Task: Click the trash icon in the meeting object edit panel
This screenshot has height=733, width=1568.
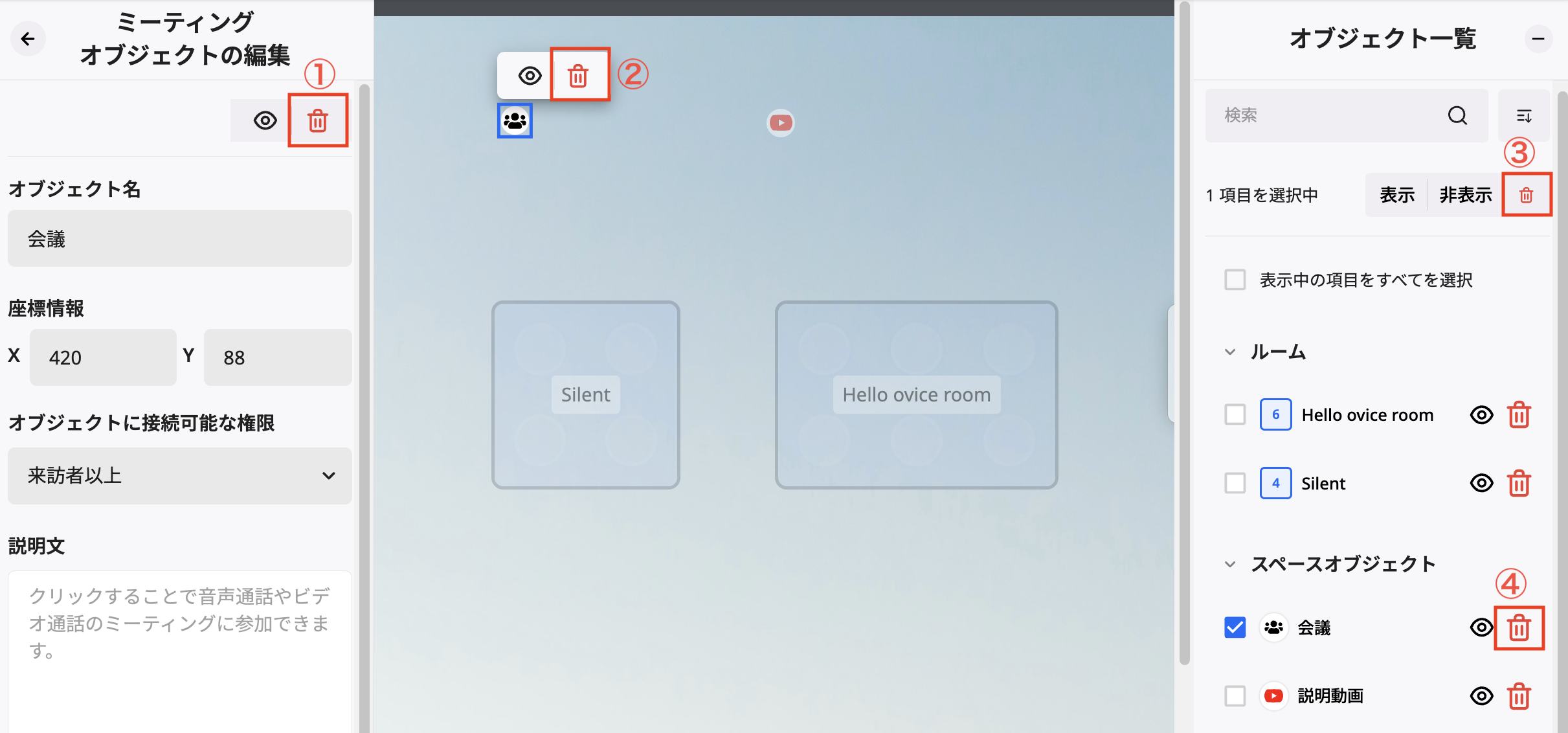Action: point(319,120)
